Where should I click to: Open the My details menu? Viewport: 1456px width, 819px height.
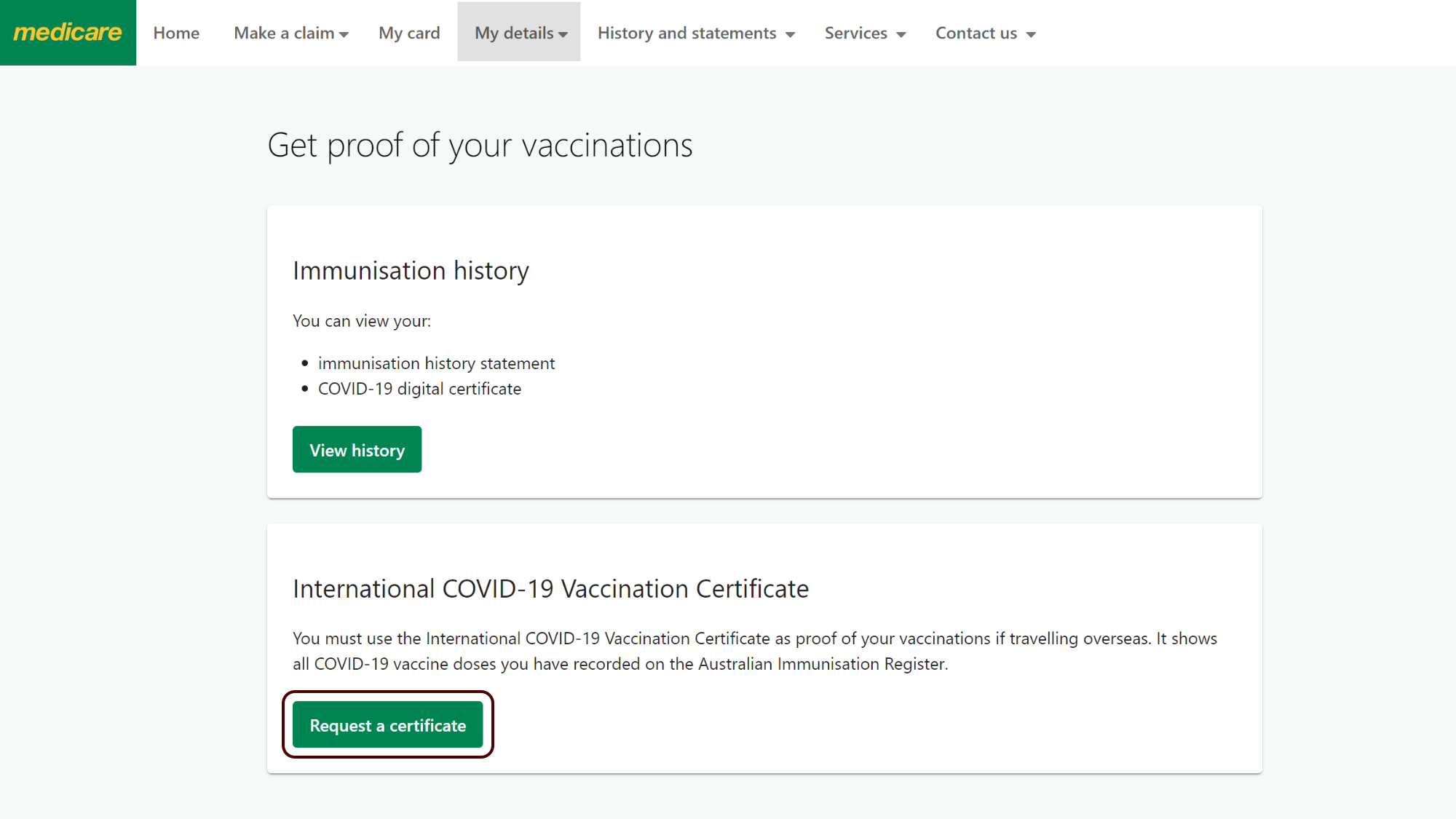[519, 33]
